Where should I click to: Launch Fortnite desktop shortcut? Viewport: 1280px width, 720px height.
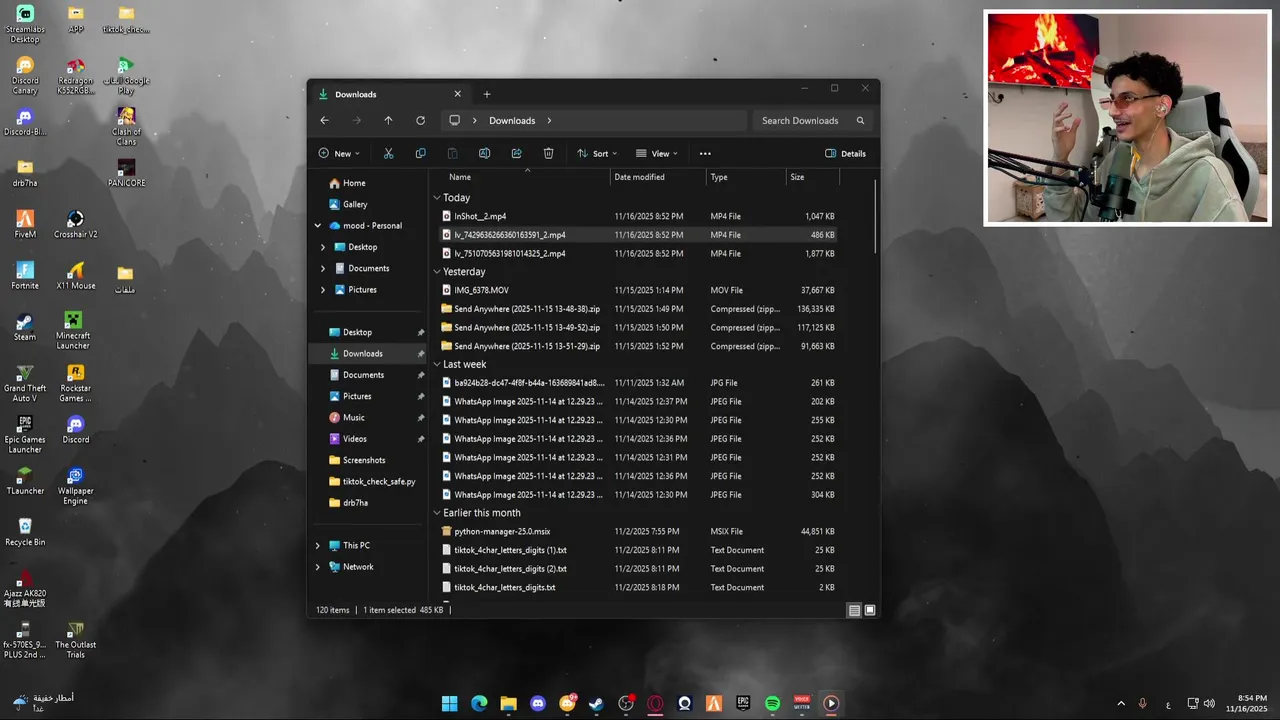click(x=25, y=275)
